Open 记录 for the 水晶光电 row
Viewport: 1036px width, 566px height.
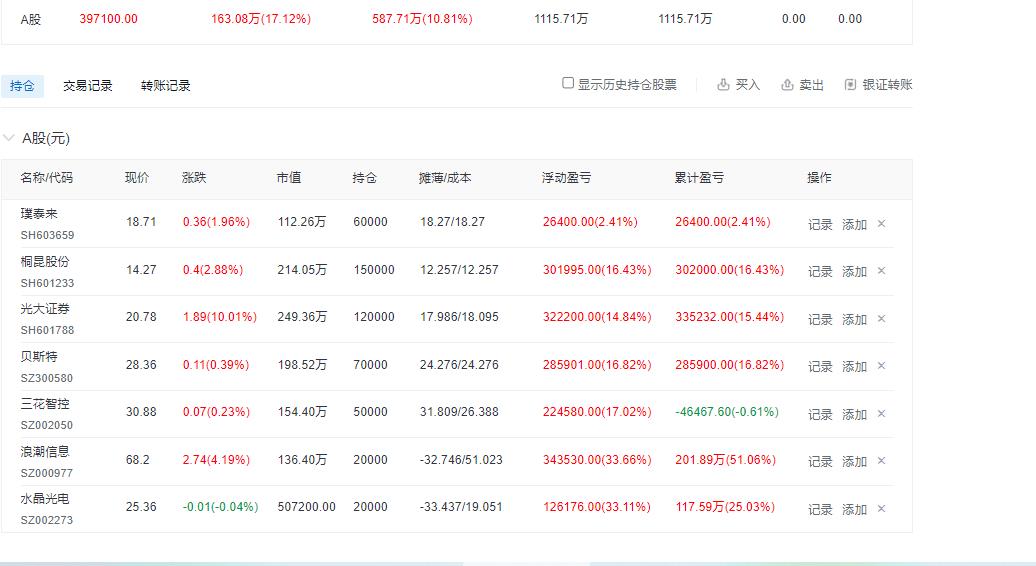pos(820,510)
